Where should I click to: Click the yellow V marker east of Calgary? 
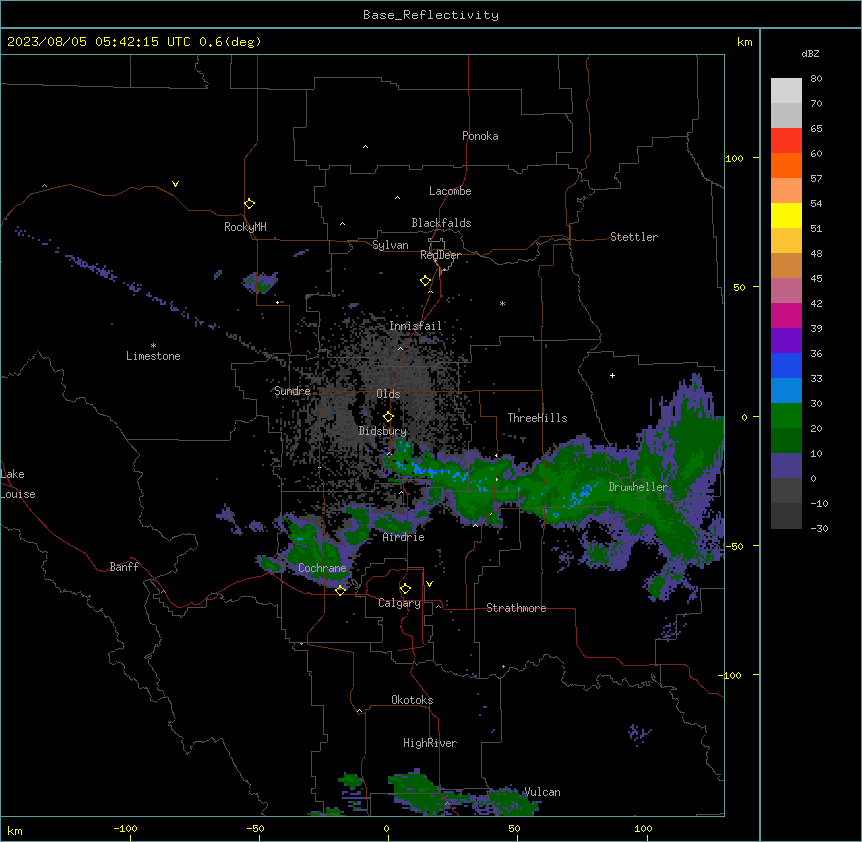point(429,584)
